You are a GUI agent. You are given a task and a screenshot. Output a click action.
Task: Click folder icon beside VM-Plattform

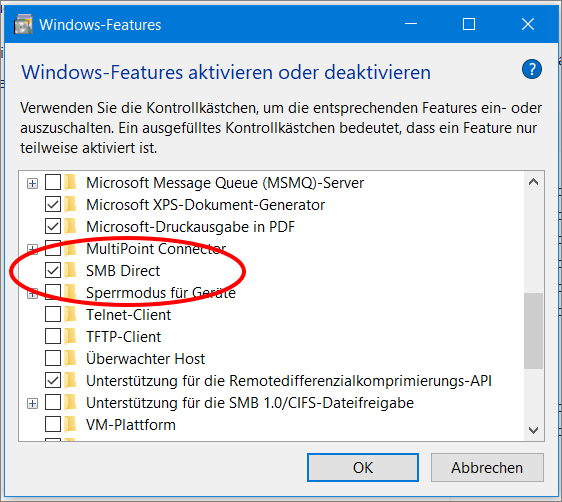(x=71, y=425)
